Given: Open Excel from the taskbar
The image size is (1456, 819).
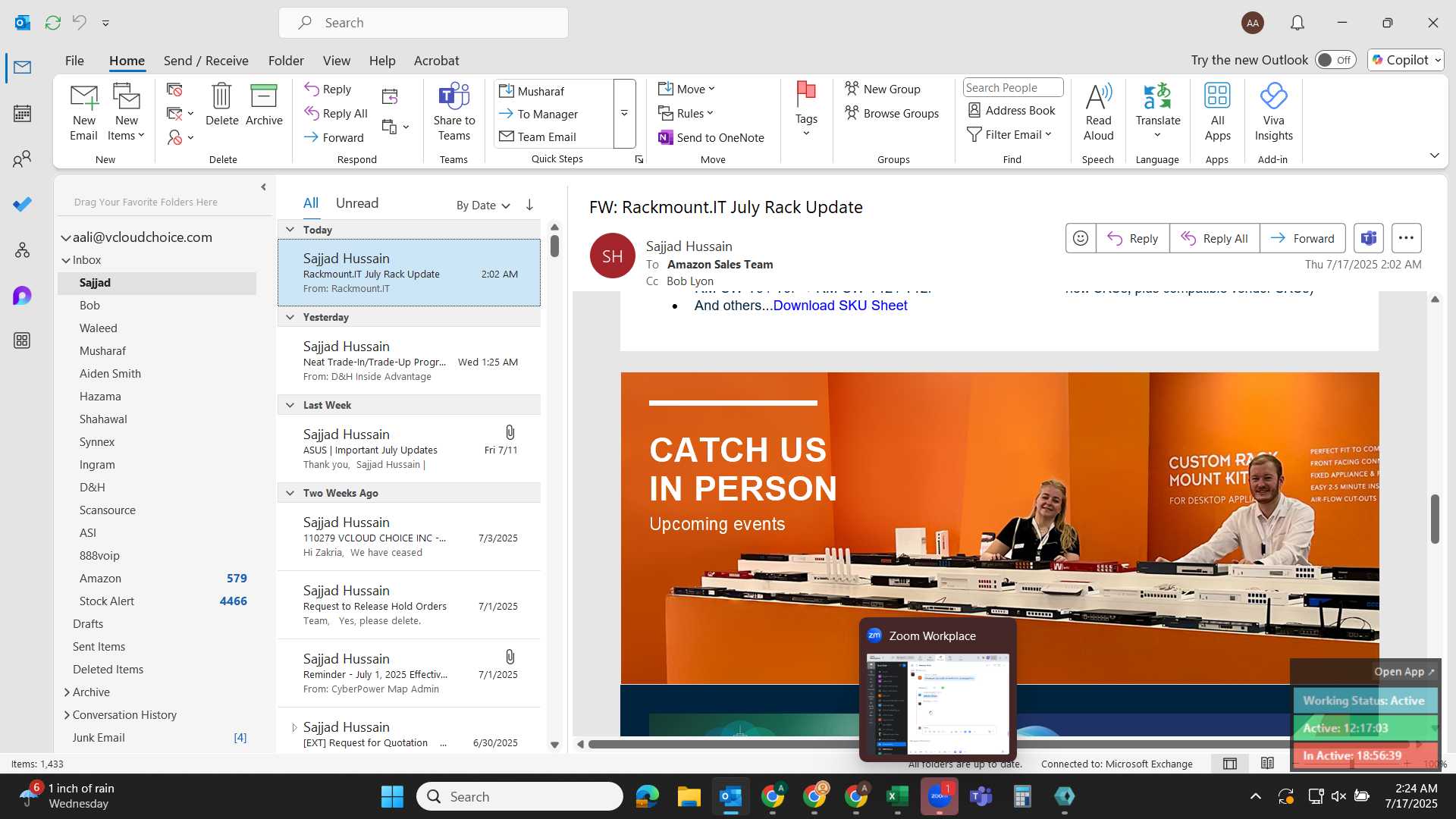Looking at the screenshot, I should tap(897, 796).
